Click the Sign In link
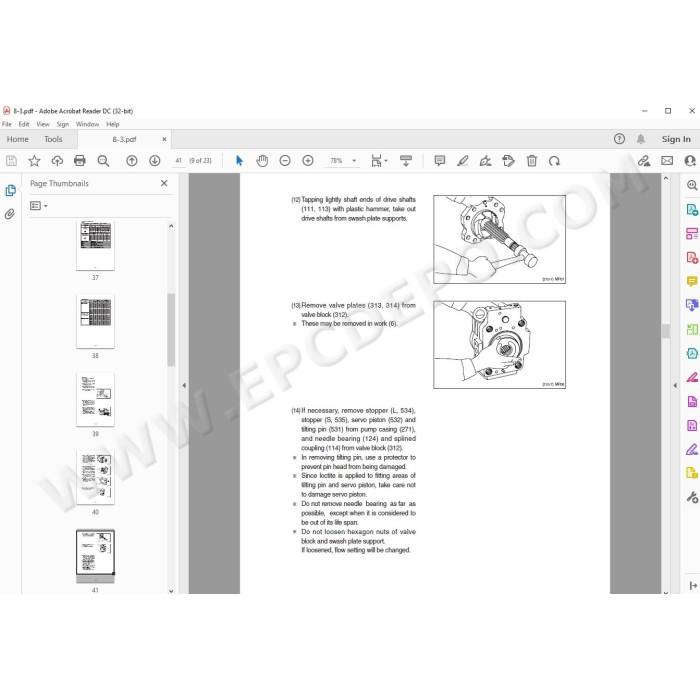Screen dimensions: 700x700 click(x=676, y=139)
